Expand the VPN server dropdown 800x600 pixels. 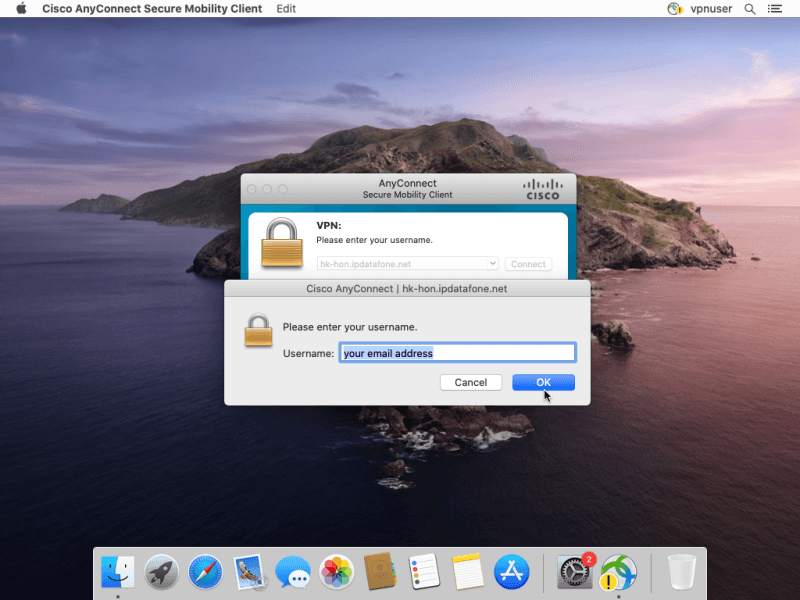[x=492, y=264]
